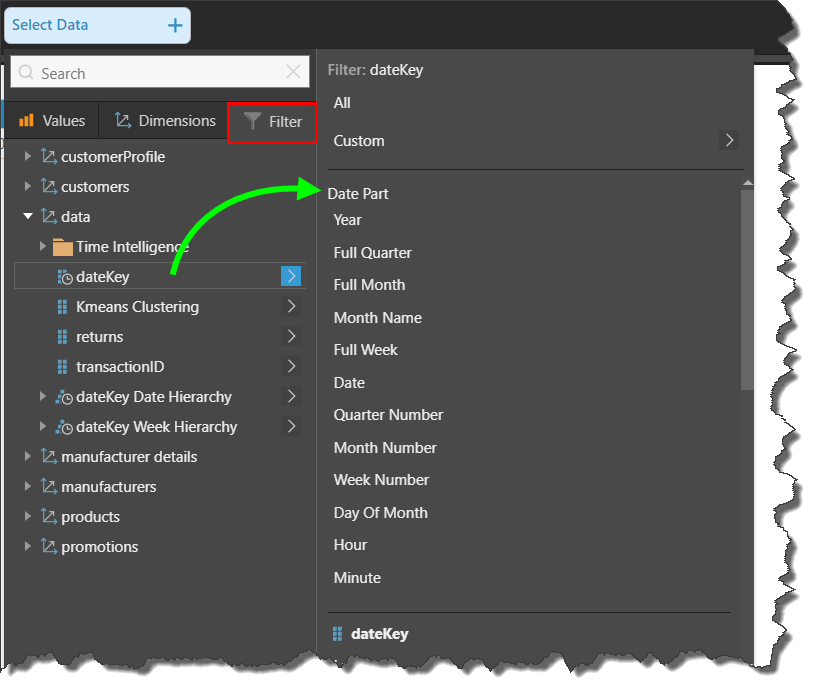819x695 pixels.
Task: Click the date part list scrollbar
Action: click(746, 290)
